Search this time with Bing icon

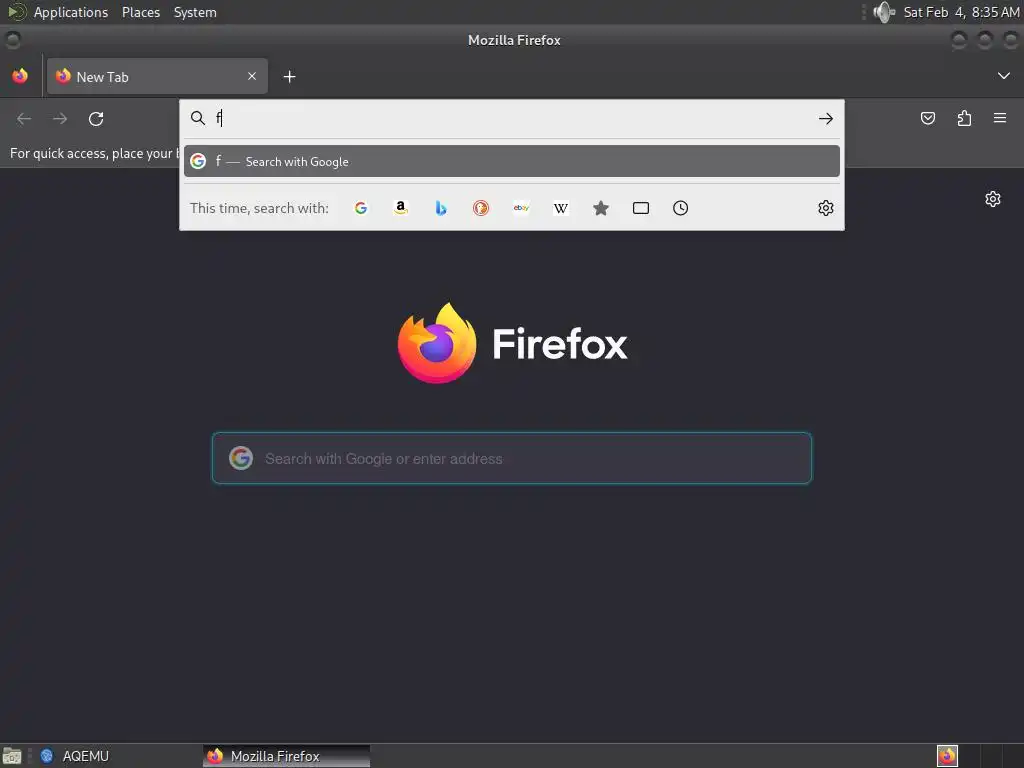[441, 208]
